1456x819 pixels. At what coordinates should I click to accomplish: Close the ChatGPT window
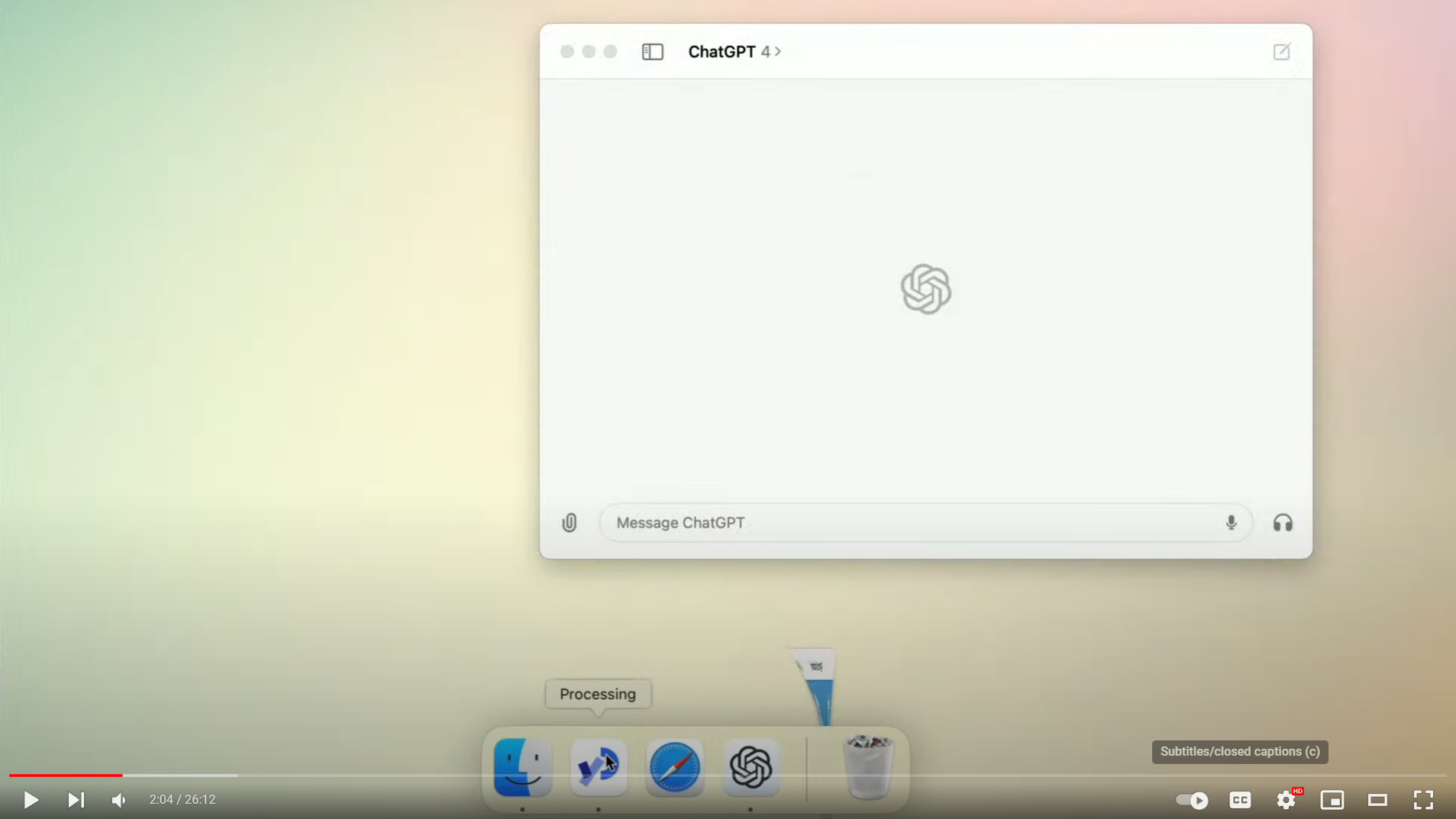[x=567, y=52]
